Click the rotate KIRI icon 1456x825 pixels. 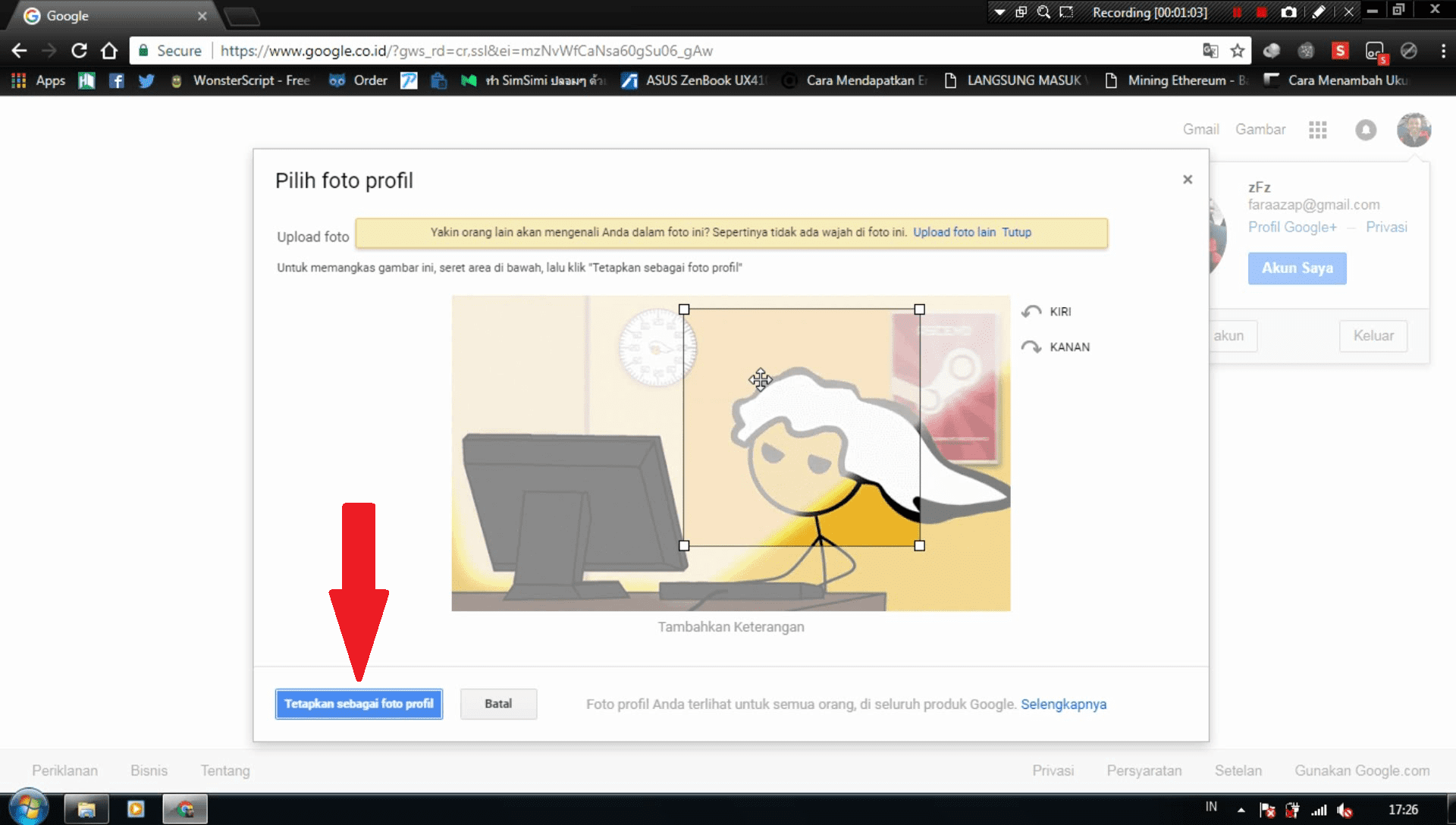[x=1032, y=311]
